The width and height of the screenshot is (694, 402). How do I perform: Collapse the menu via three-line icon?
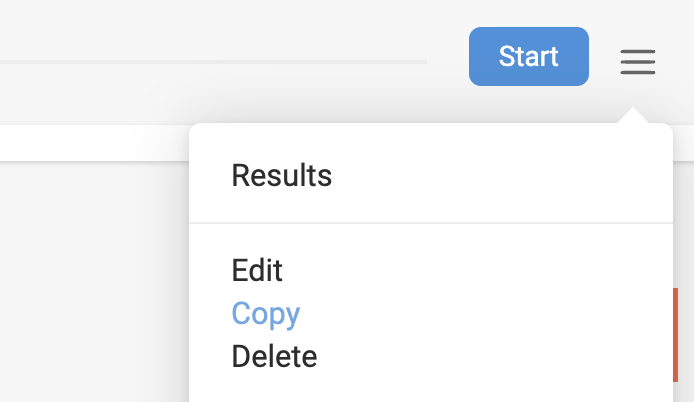pyautogui.click(x=637, y=62)
